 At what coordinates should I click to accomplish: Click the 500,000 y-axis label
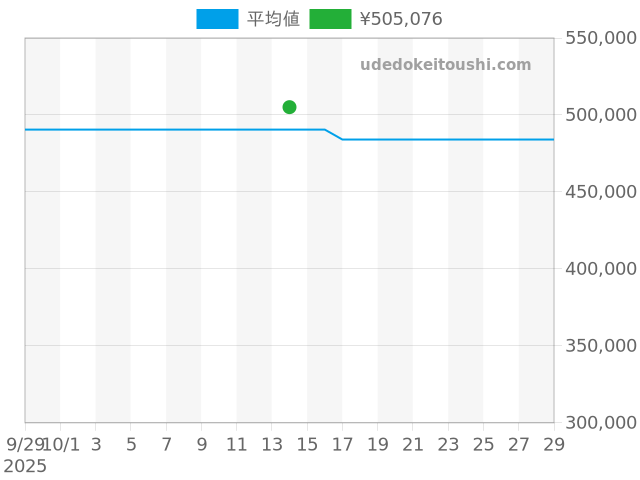[x=601, y=115]
